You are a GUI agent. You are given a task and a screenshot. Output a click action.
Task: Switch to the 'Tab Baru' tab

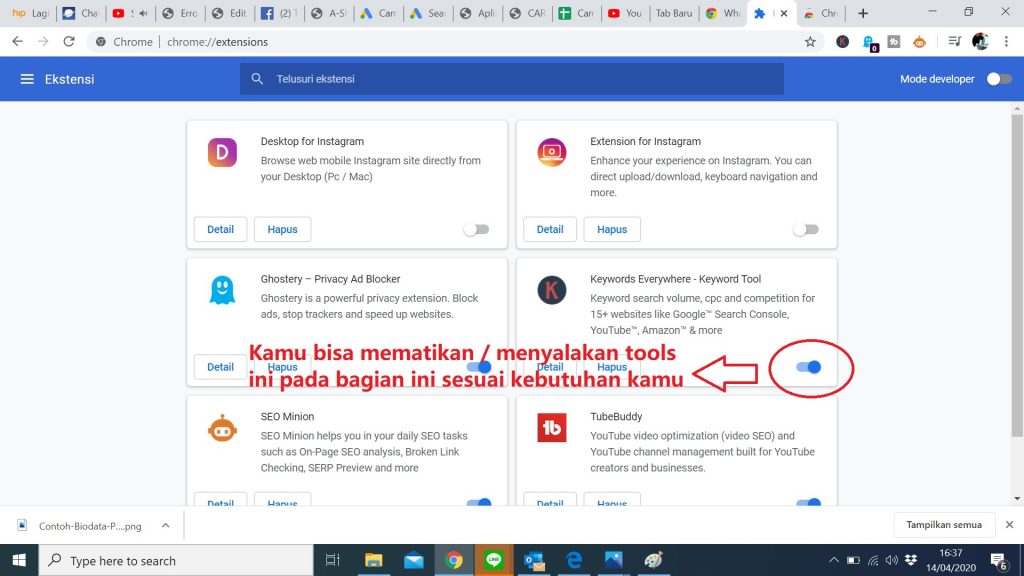674,13
